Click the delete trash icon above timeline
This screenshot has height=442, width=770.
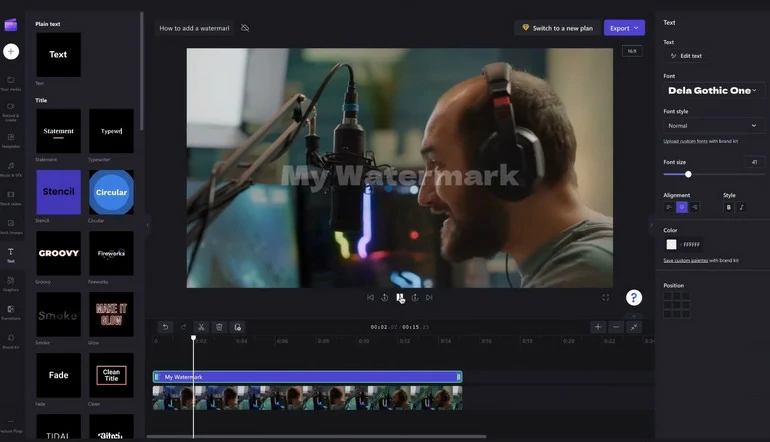(x=219, y=327)
